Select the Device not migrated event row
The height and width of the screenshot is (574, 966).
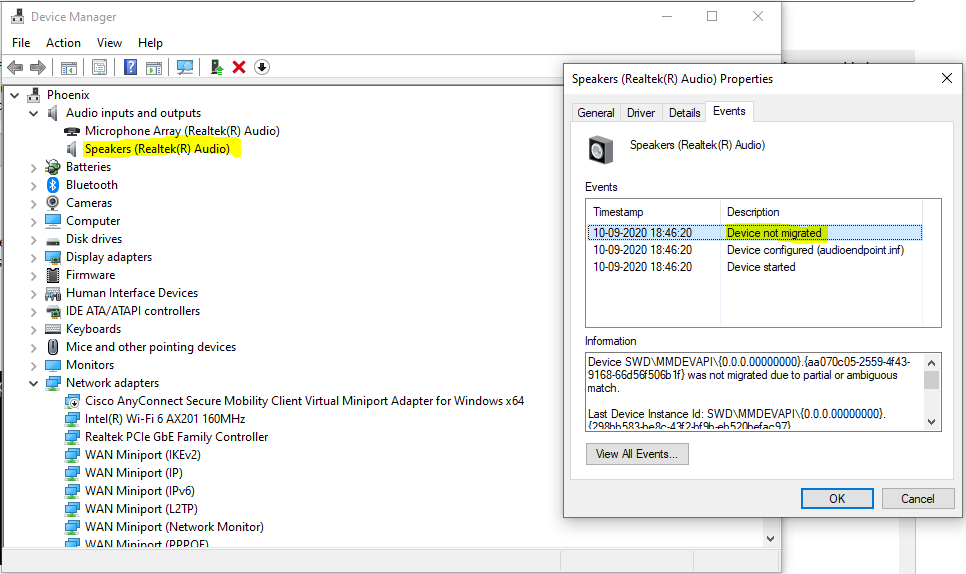click(755, 233)
